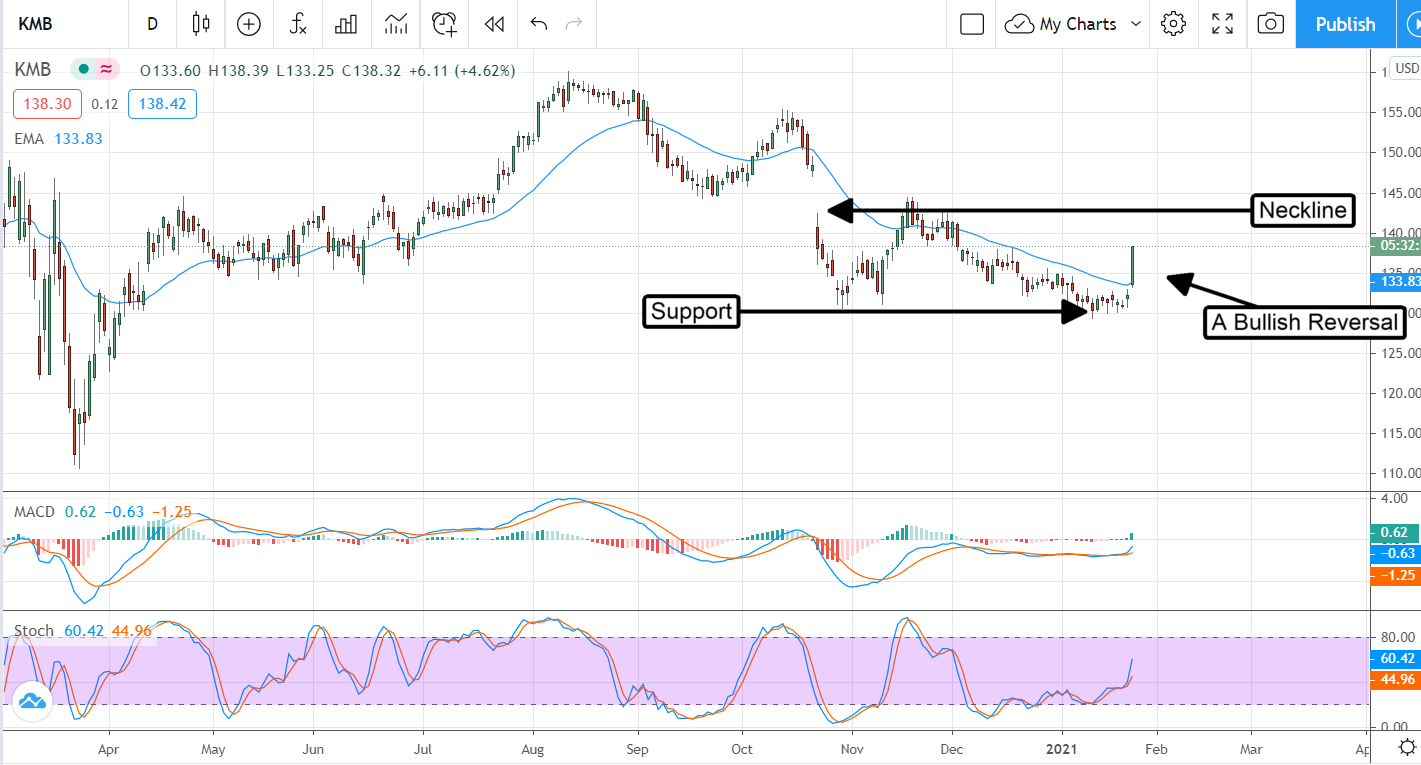Toggle the green market status indicator

tap(84, 70)
